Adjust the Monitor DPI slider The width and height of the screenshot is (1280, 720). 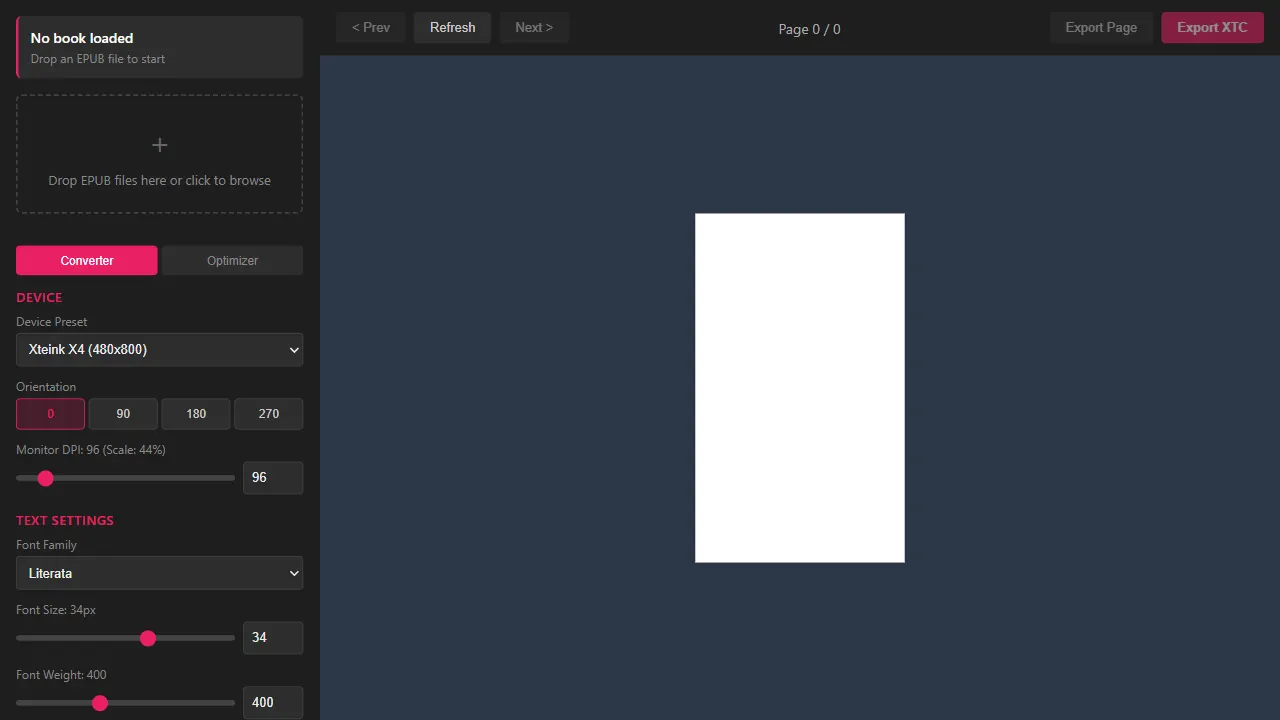coord(126,478)
